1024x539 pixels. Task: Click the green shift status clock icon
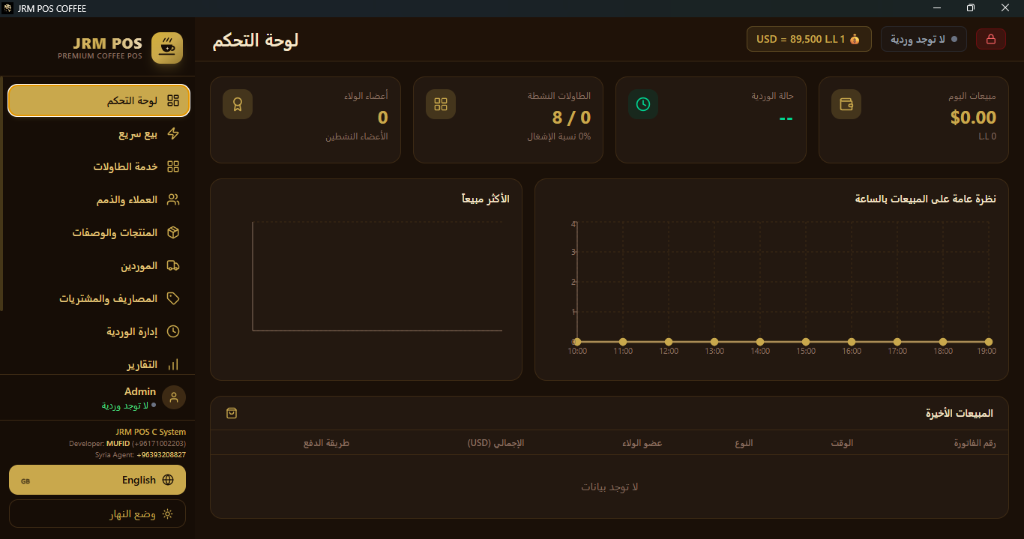coord(643,105)
